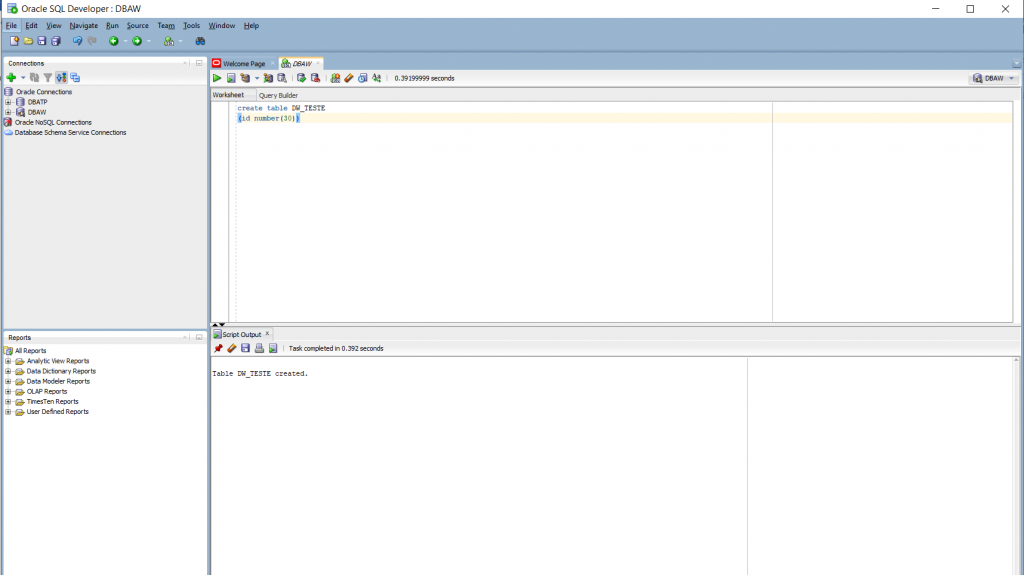Save the Script Output with disk icon
The width and height of the screenshot is (1024, 575).
[x=246, y=348]
